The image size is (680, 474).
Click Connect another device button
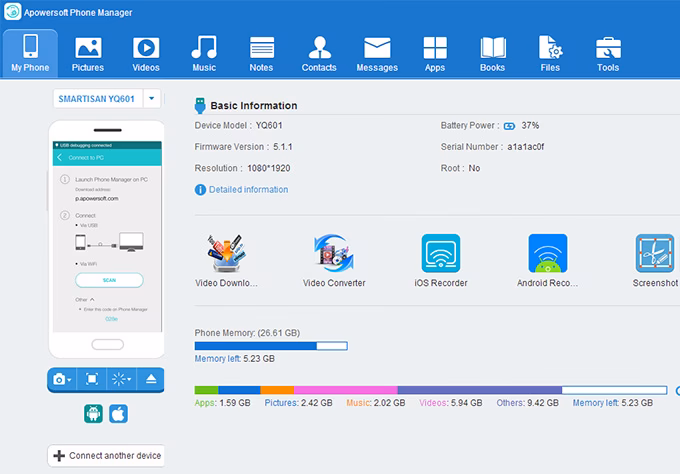coord(106,455)
